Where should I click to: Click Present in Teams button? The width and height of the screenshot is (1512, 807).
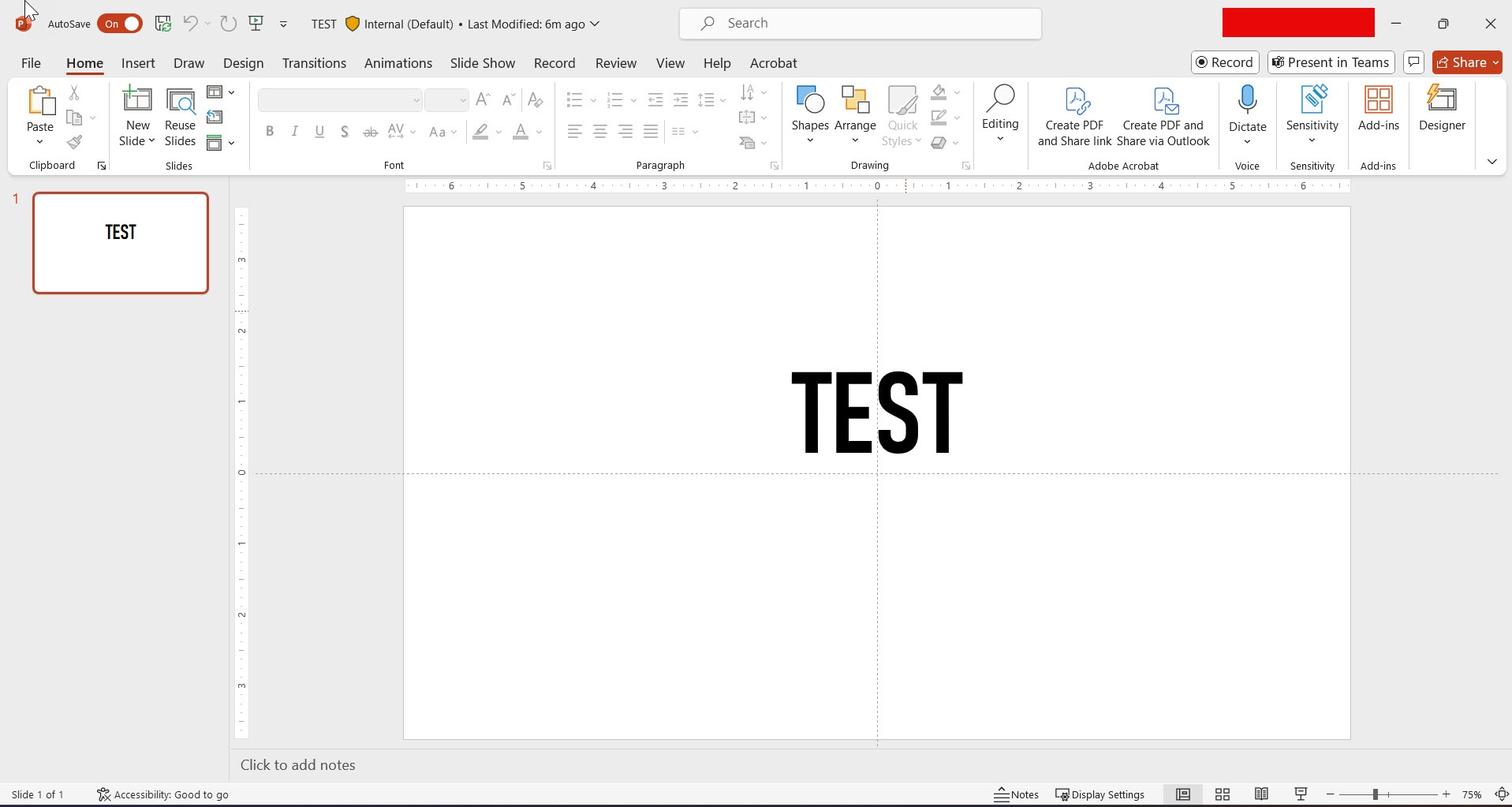(x=1330, y=62)
